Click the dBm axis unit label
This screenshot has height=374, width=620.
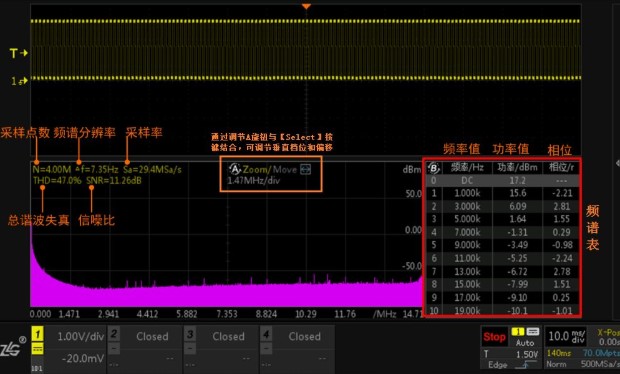[x=412, y=170]
